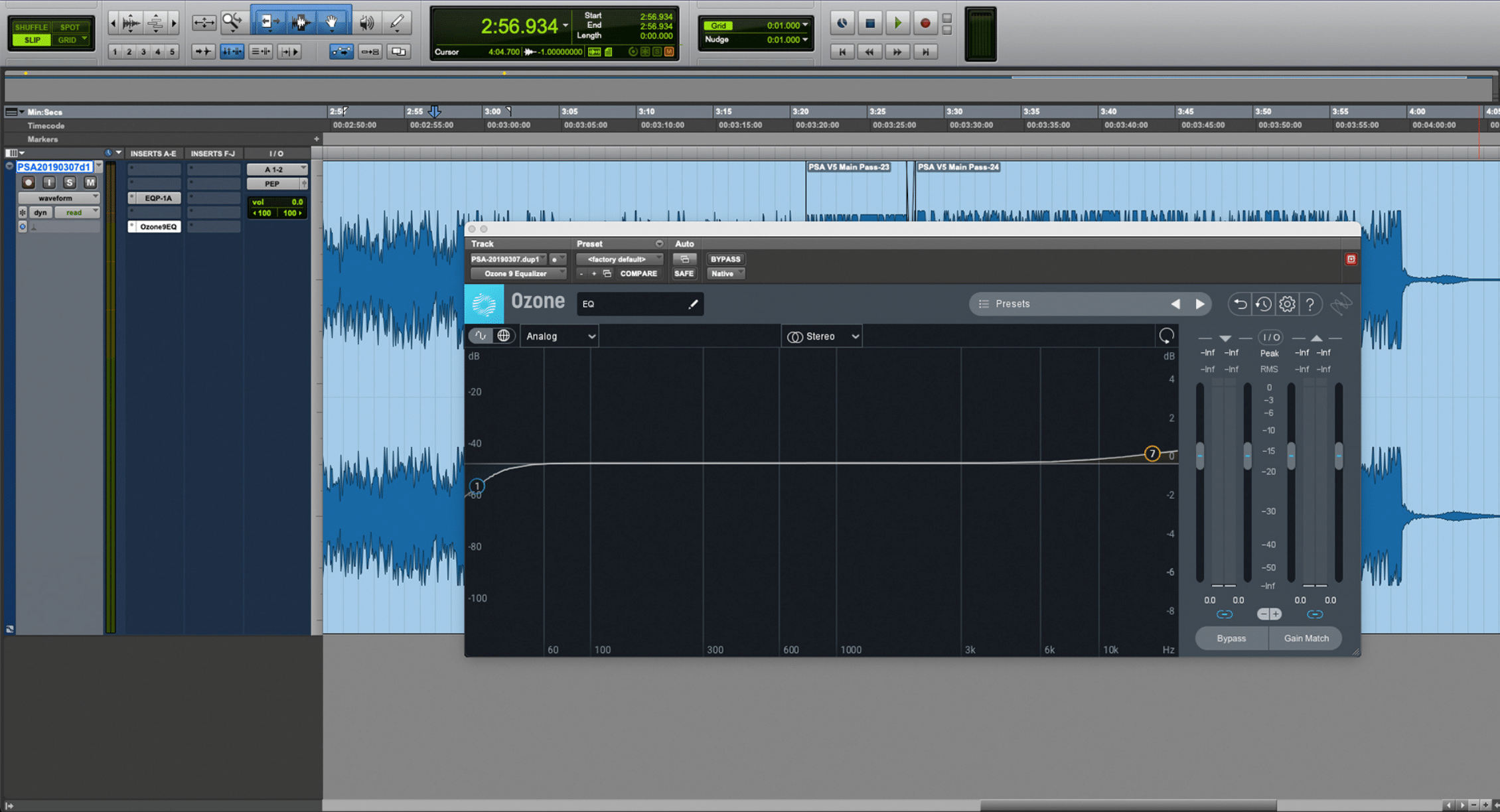This screenshot has width=1500, height=812.
Task: Open the waveform track view dropdown
Action: [58, 198]
